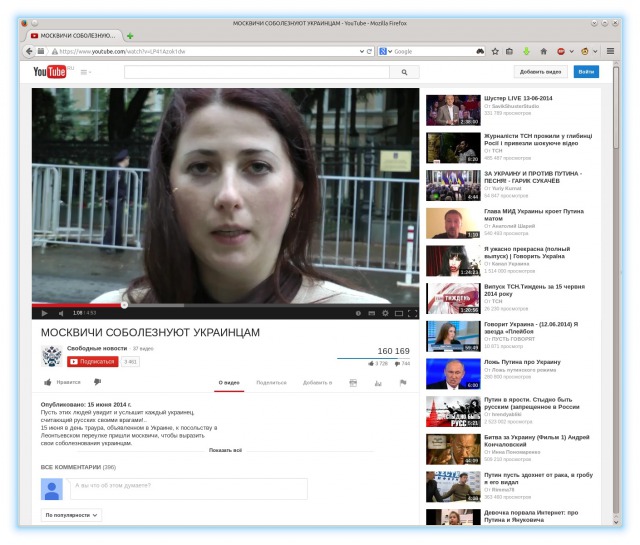Select the 'Поделиться' tab

tap(271, 382)
